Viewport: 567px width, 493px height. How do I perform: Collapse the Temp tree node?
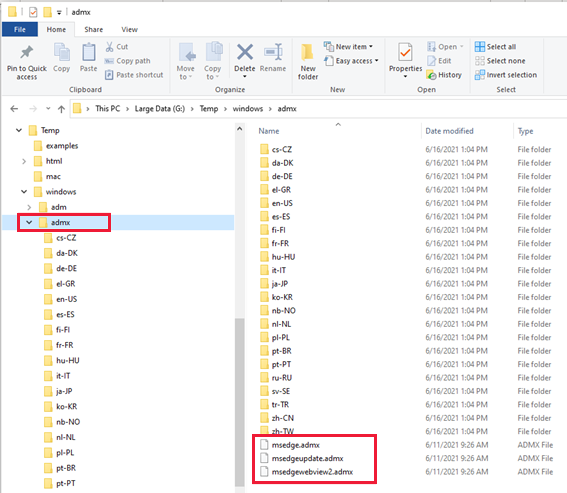(x=19, y=130)
